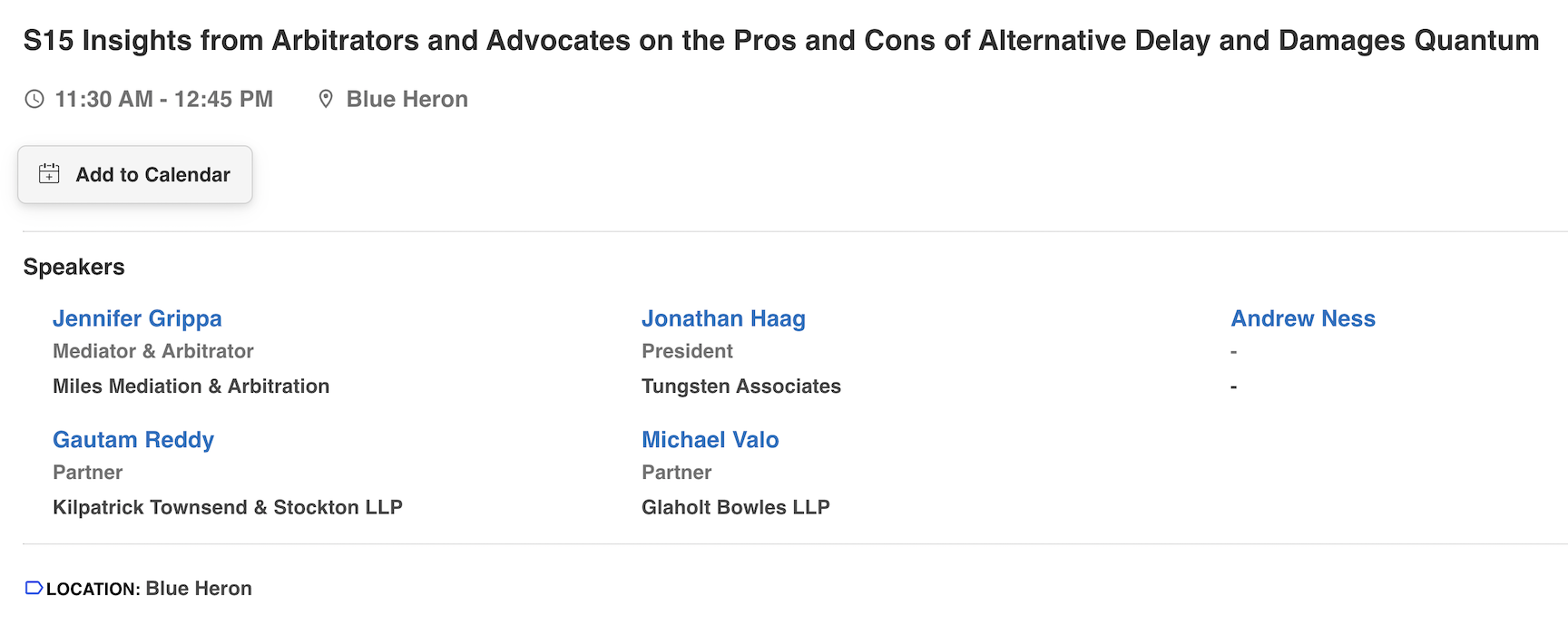Click the Speakers section heading
The width and height of the screenshot is (1568, 625).
pos(74,267)
